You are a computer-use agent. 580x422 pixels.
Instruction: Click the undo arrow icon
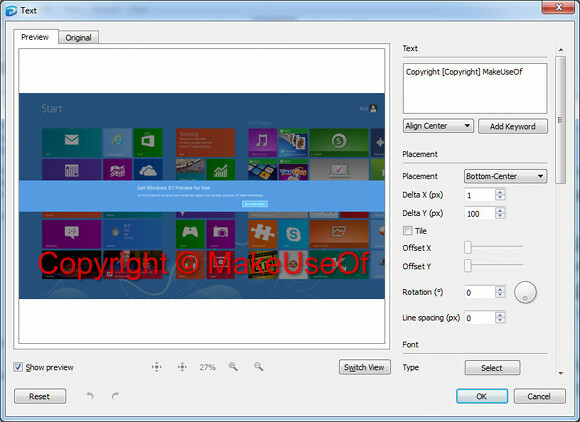90,396
